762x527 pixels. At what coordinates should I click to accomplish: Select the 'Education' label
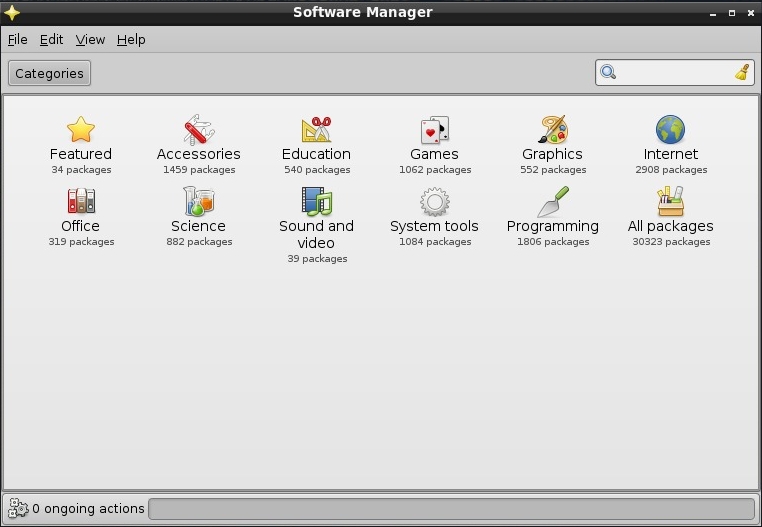(x=316, y=154)
